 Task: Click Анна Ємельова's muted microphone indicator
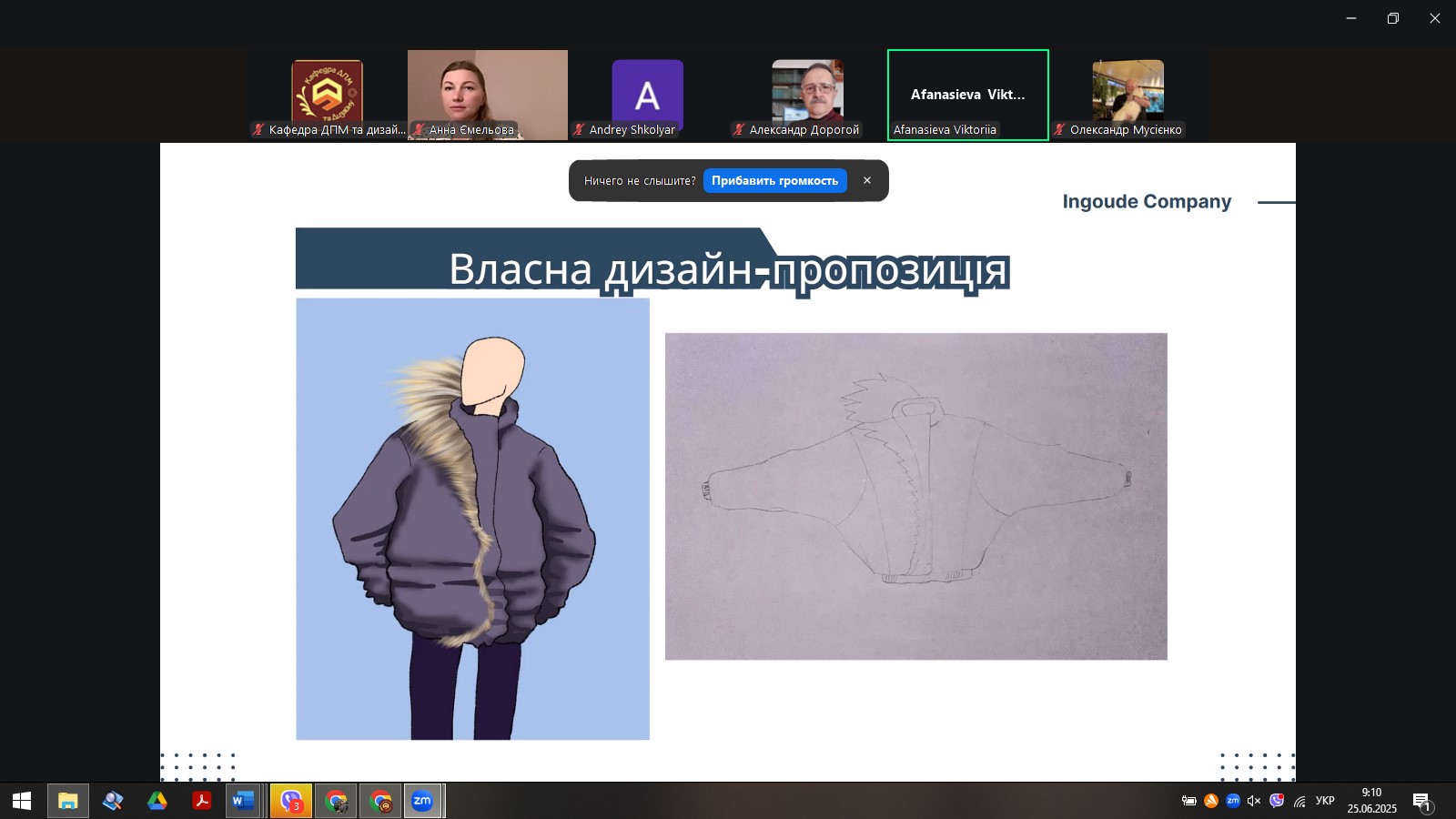click(418, 130)
